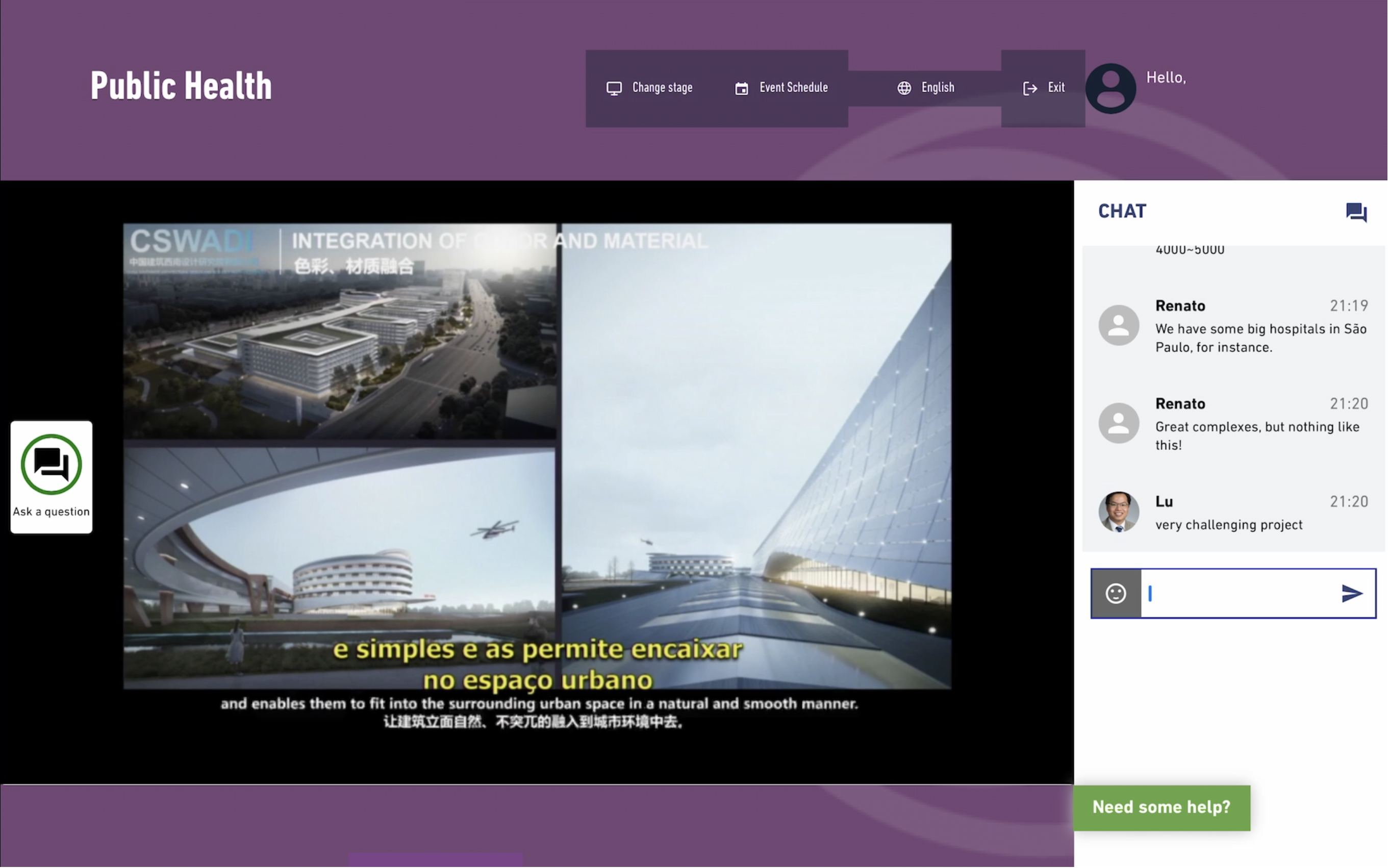
Task: Click the Need some help? button
Action: (1161, 807)
